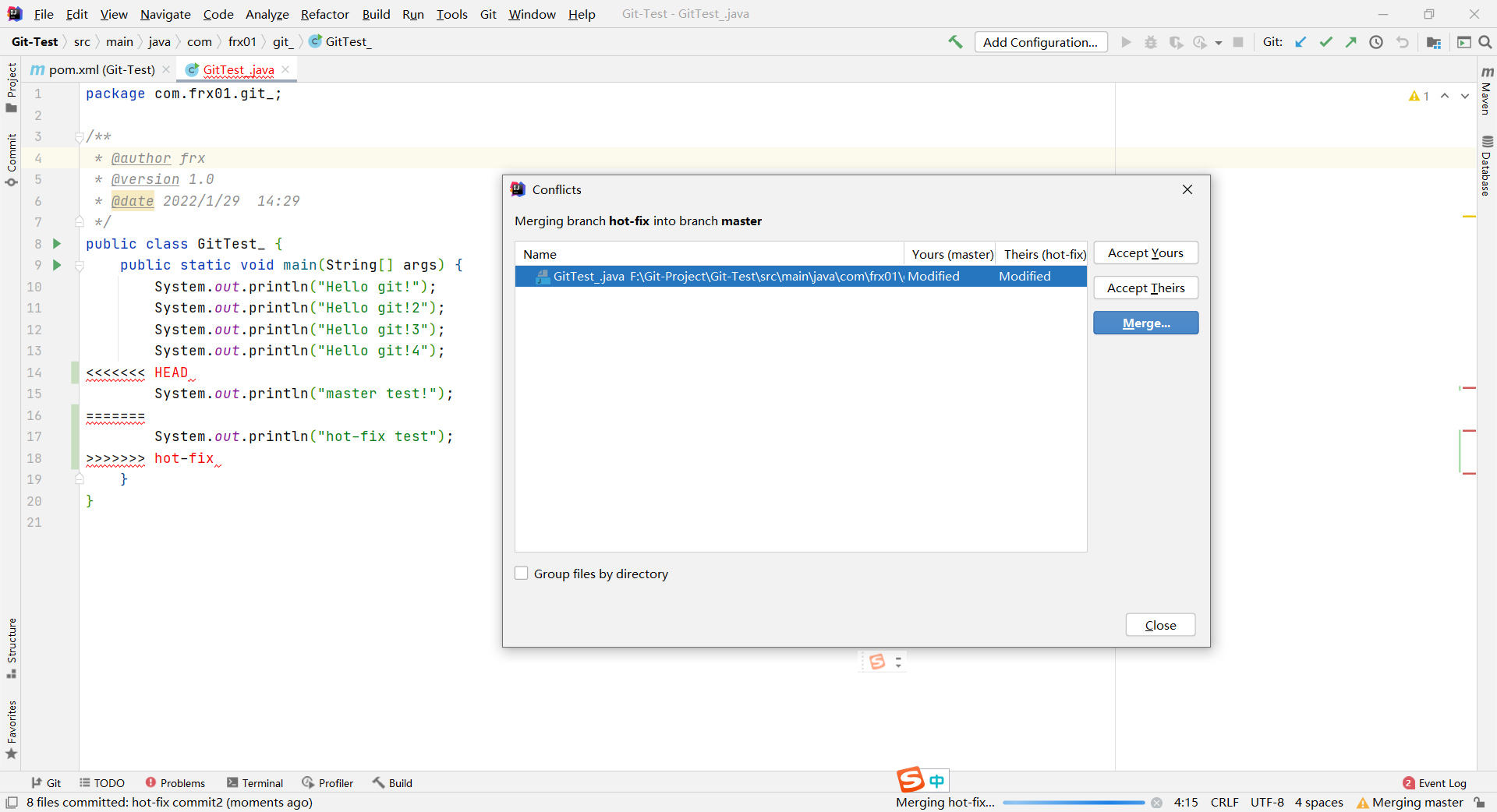The width and height of the screenshot is (1497, 812).
Task: Click the Run play icon in toolbar
Action: pyautogui.click(x=1126, y=42)
